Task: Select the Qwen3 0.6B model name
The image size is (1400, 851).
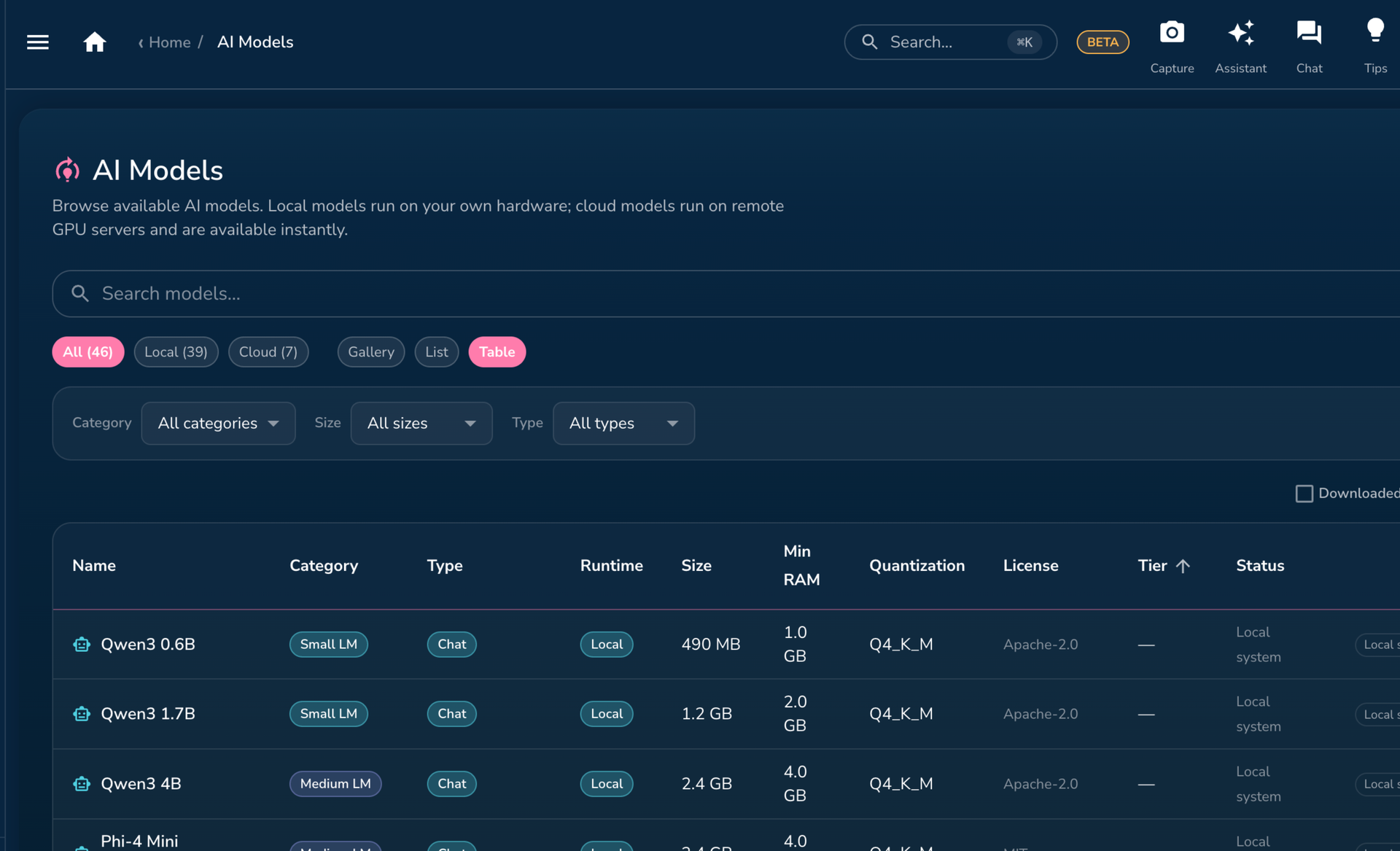Action: tap(148, 645)
